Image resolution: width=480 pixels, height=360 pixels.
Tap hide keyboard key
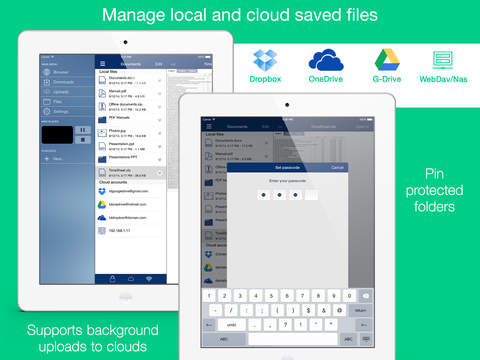pos(366,339)
